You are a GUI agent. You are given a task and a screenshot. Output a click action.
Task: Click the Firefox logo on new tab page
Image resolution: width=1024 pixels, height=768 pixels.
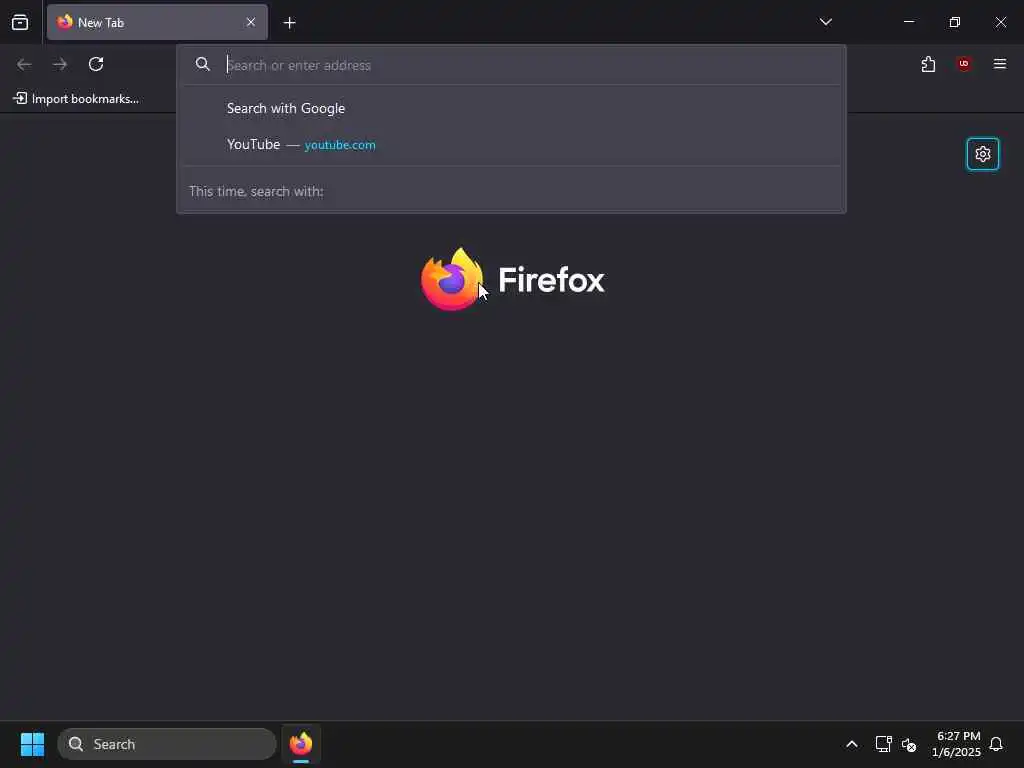[x=513, y=280]
